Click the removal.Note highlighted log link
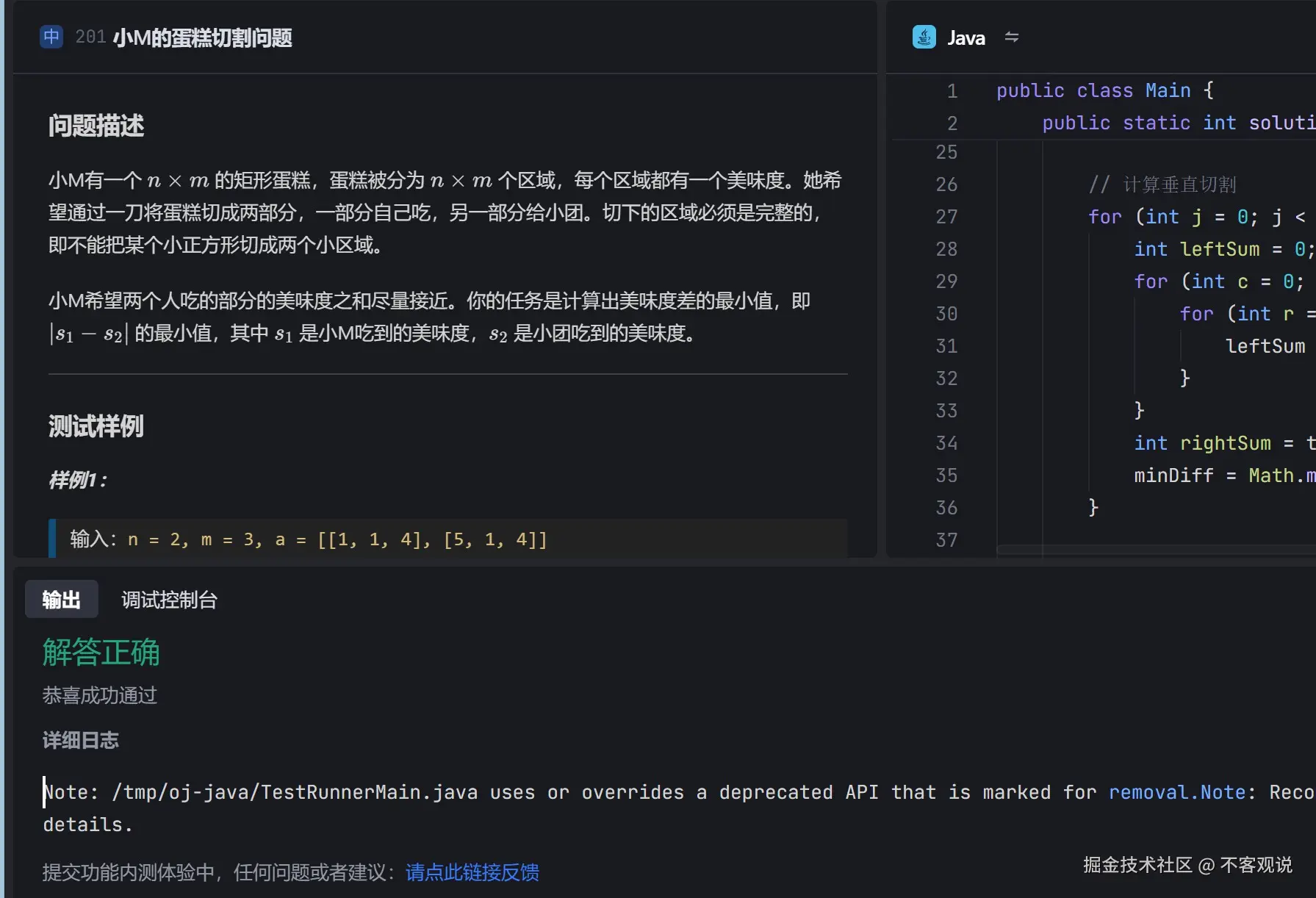Screen dimensions: 1316x898 1177,791
